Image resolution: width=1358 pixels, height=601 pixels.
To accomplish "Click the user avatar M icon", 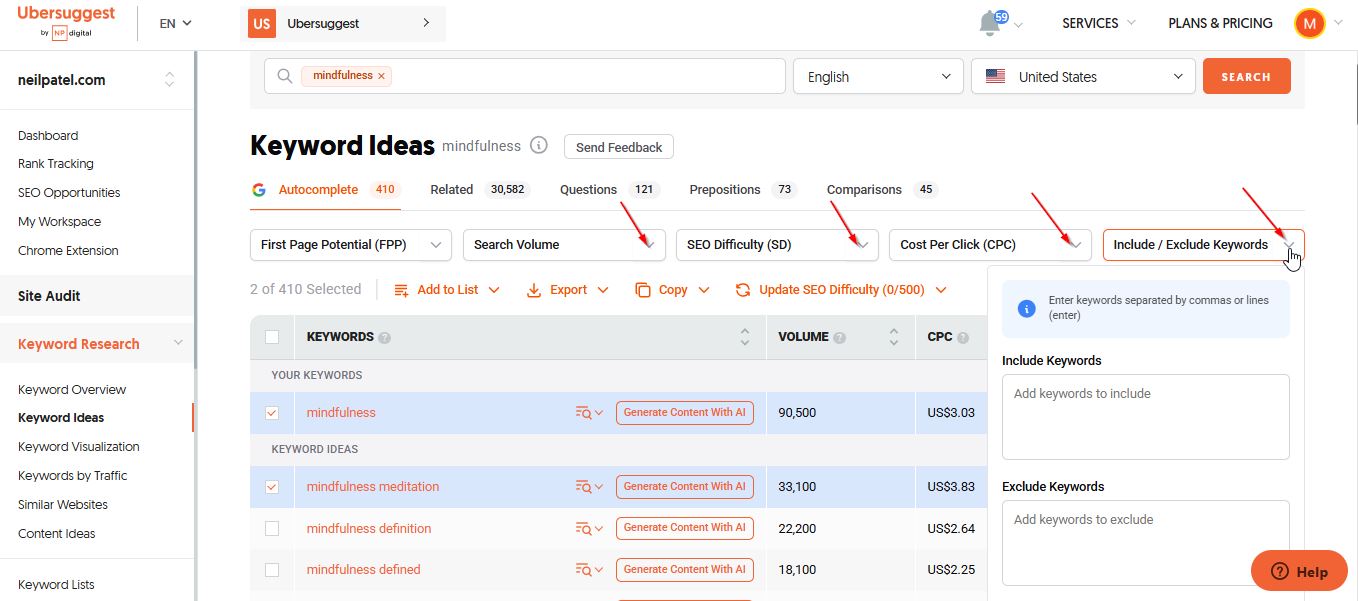I will click(x=1309, y=23).
